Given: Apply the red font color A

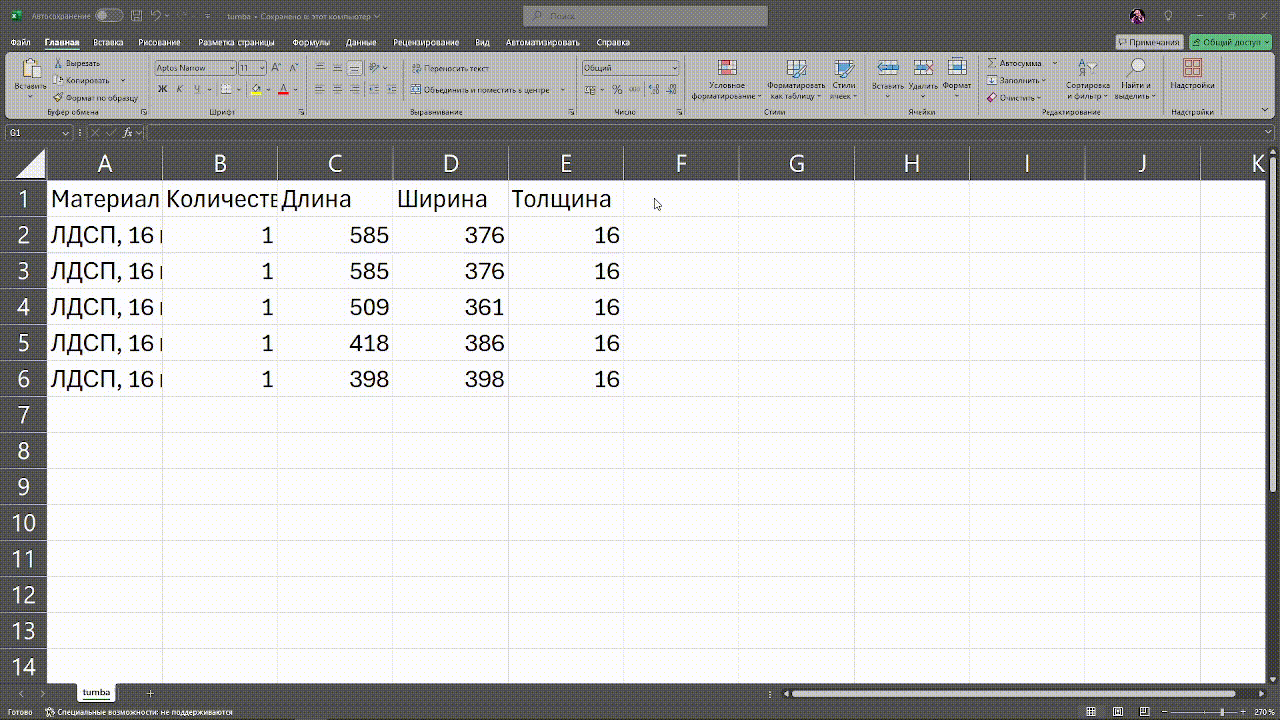Looking at the screenshot, I should (x=283, y=89).
